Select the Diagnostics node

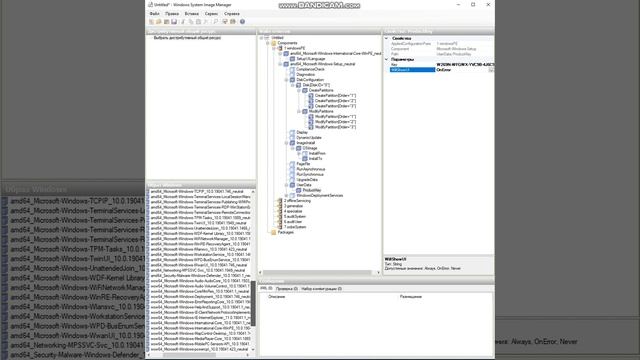305,75
